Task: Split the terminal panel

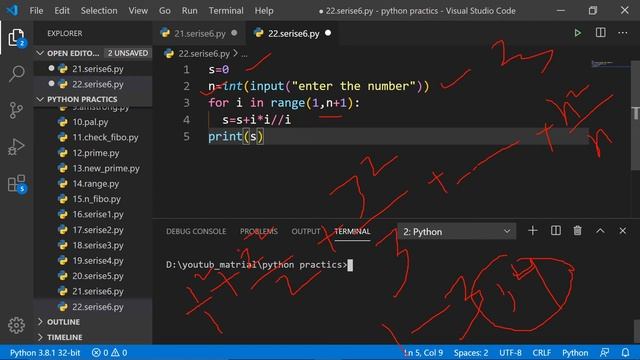Action: tap(556, 231)
